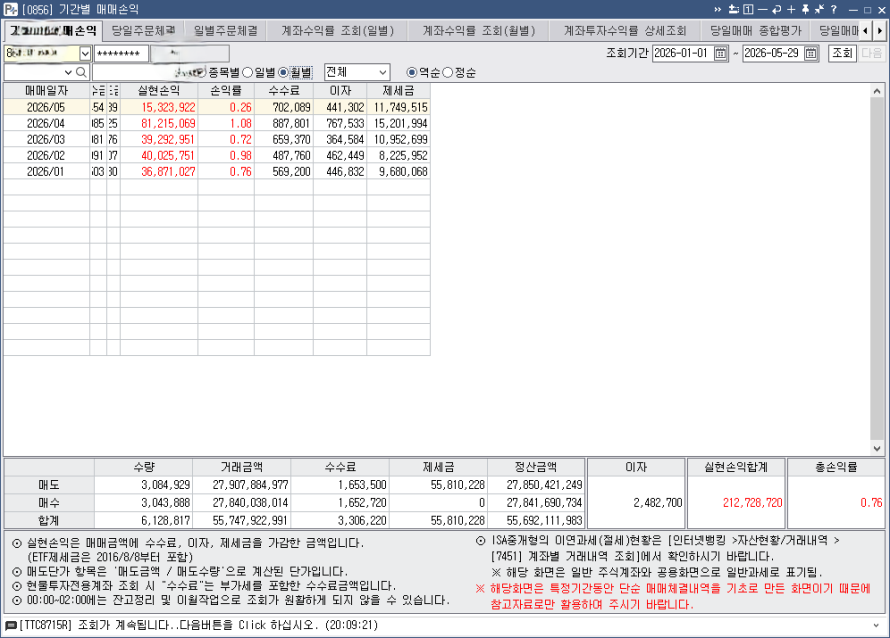Click the realized profit value 15,323,922
Viewport: 890px width, 638px height.
coord(168,107)
